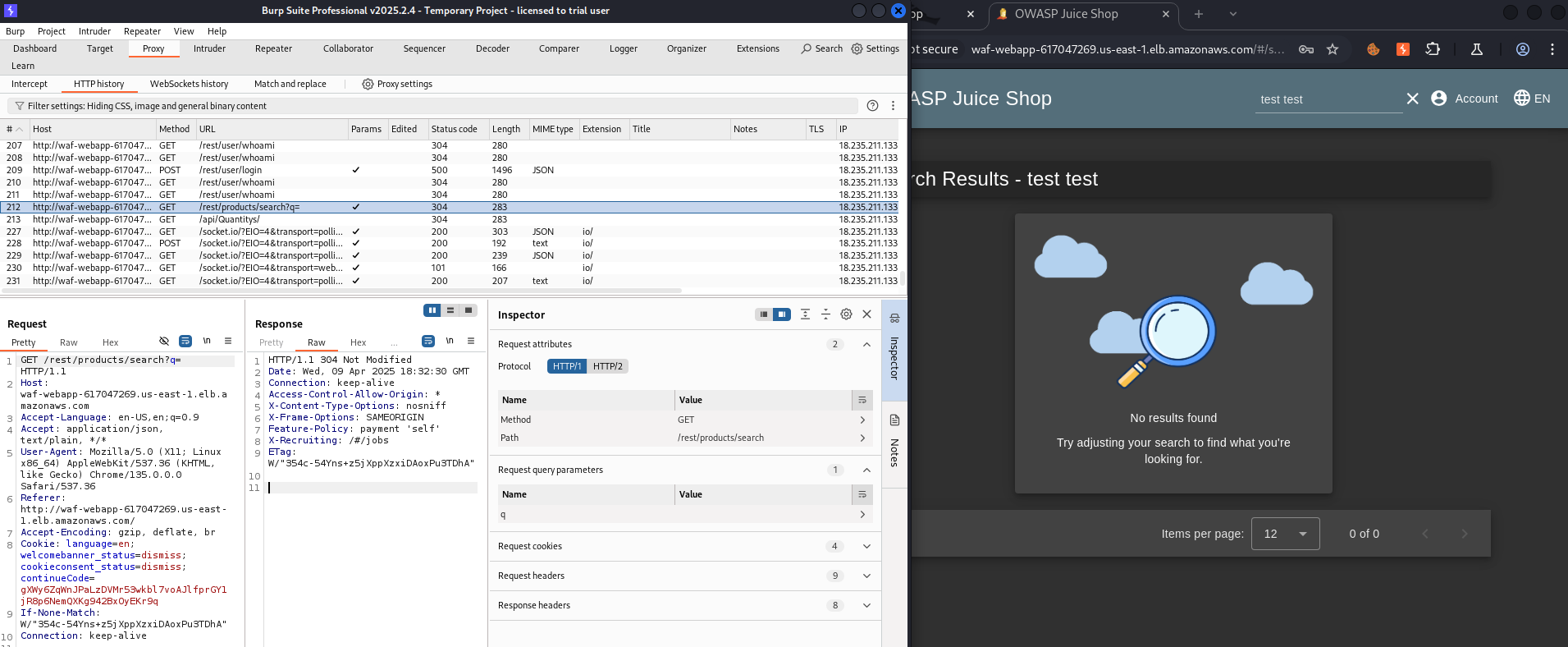The width and height of the screenshot is (1568, 647).
Task: Open query parameters table options icon
Action: tap(862, 494)
